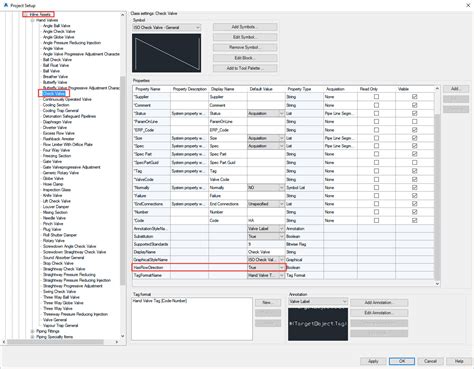The image size is (474, 369).
Task: Select Diaphragm Valve in the tree
Action: click(x=57, y=122)
